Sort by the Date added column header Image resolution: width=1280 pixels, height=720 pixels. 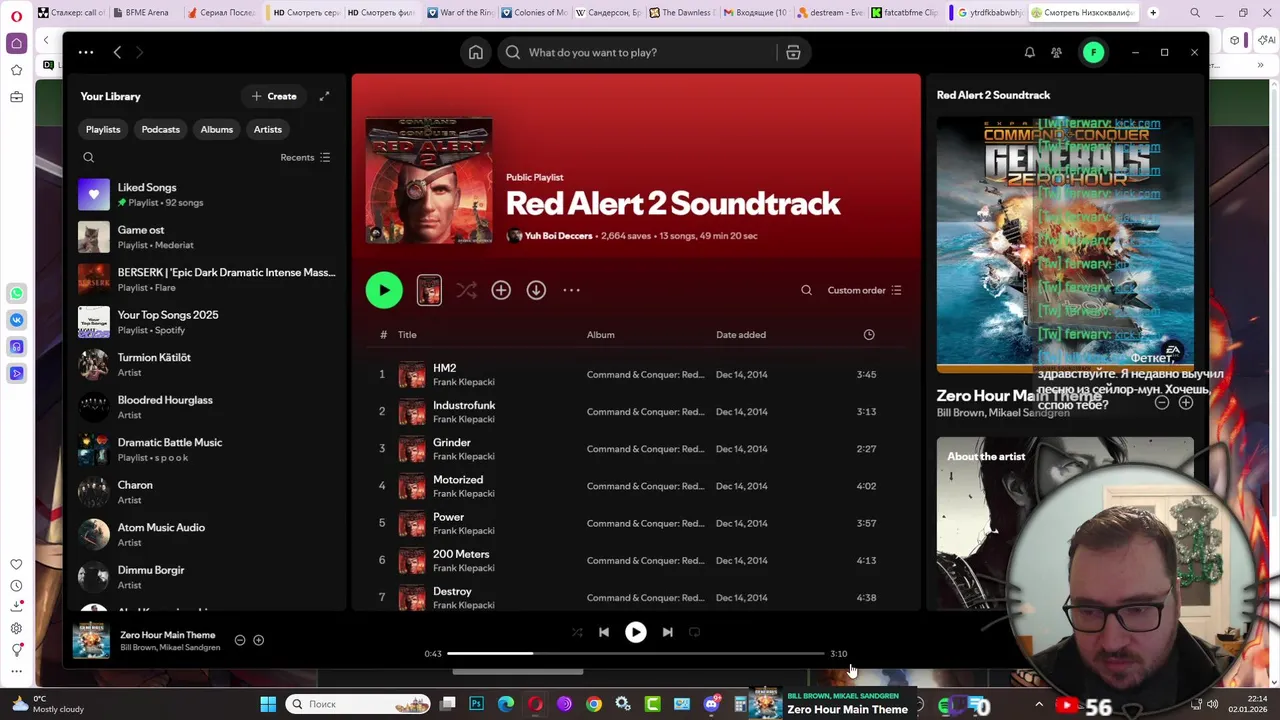pos(741,335)
